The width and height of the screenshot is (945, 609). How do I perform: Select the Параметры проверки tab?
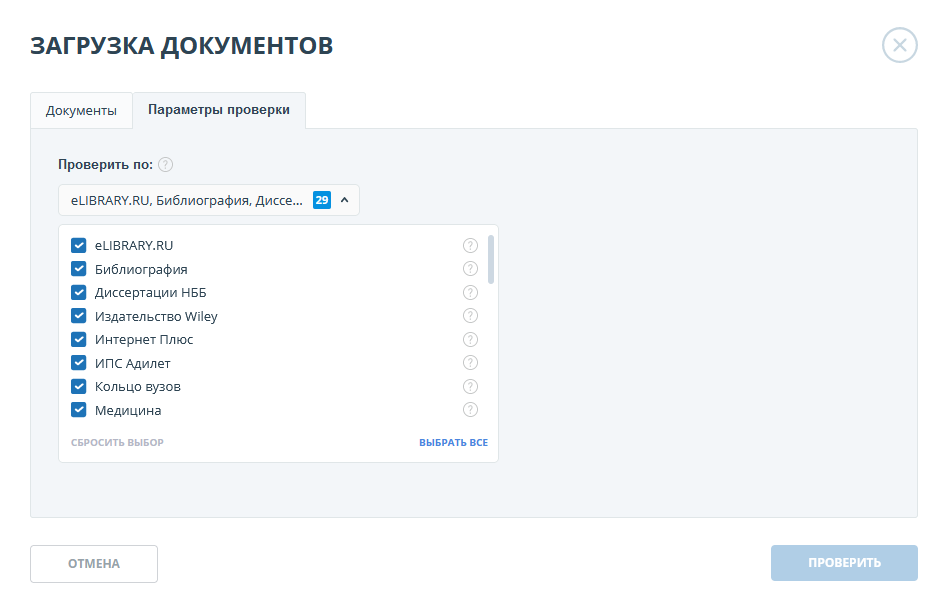pos(219,110)
